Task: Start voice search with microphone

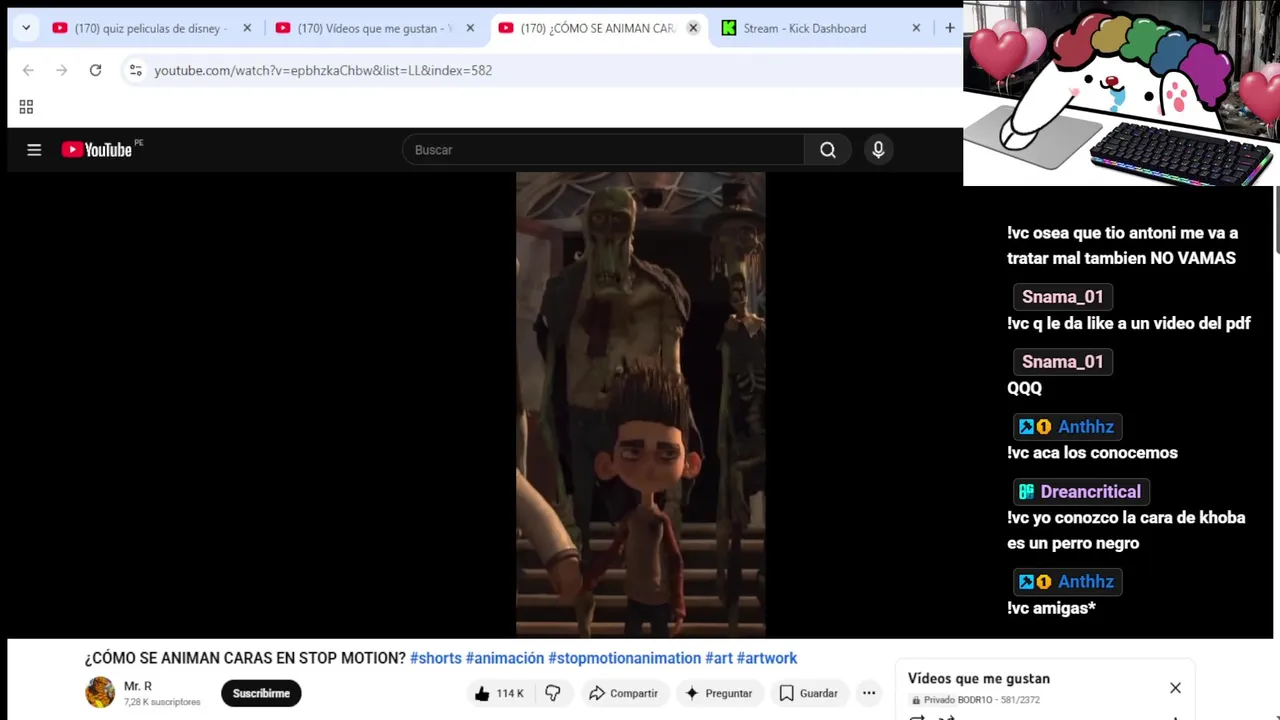Action: pos(878,150)
